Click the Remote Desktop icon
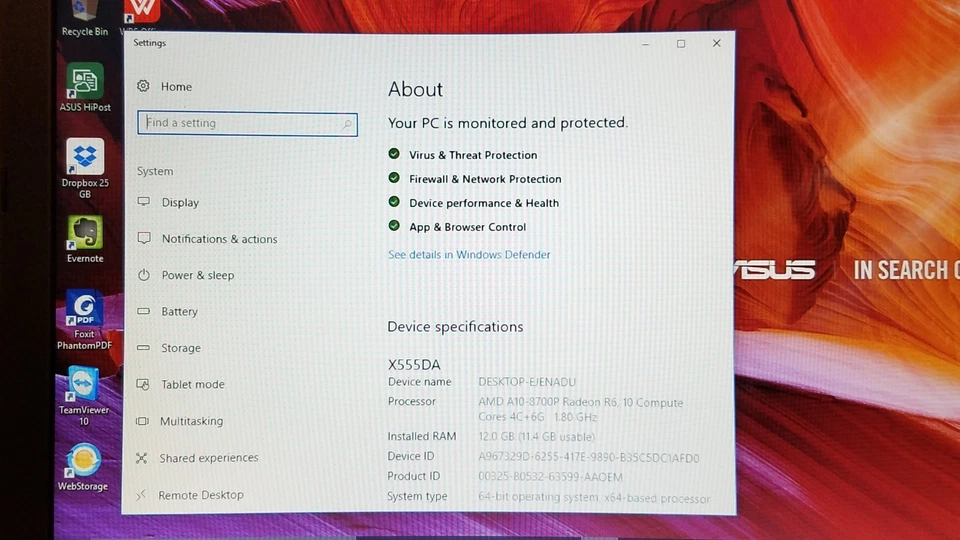 click(141, 495)
